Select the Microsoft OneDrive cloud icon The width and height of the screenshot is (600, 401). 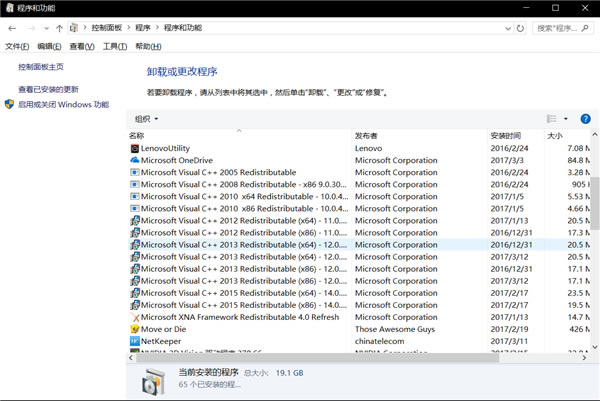(x=135, y=159)
